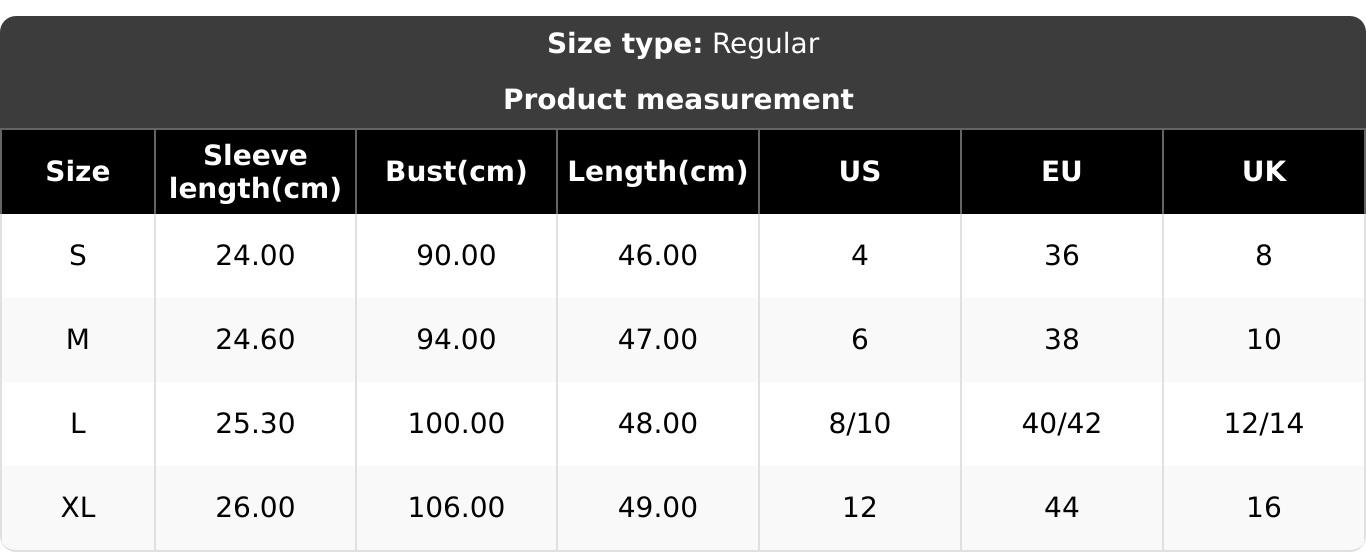Image resolution: width=1366 pixels, height=552 pixels.
Task: Select the 8/10 US size cell
Action: pyautogui.click(x=859, y=424)
